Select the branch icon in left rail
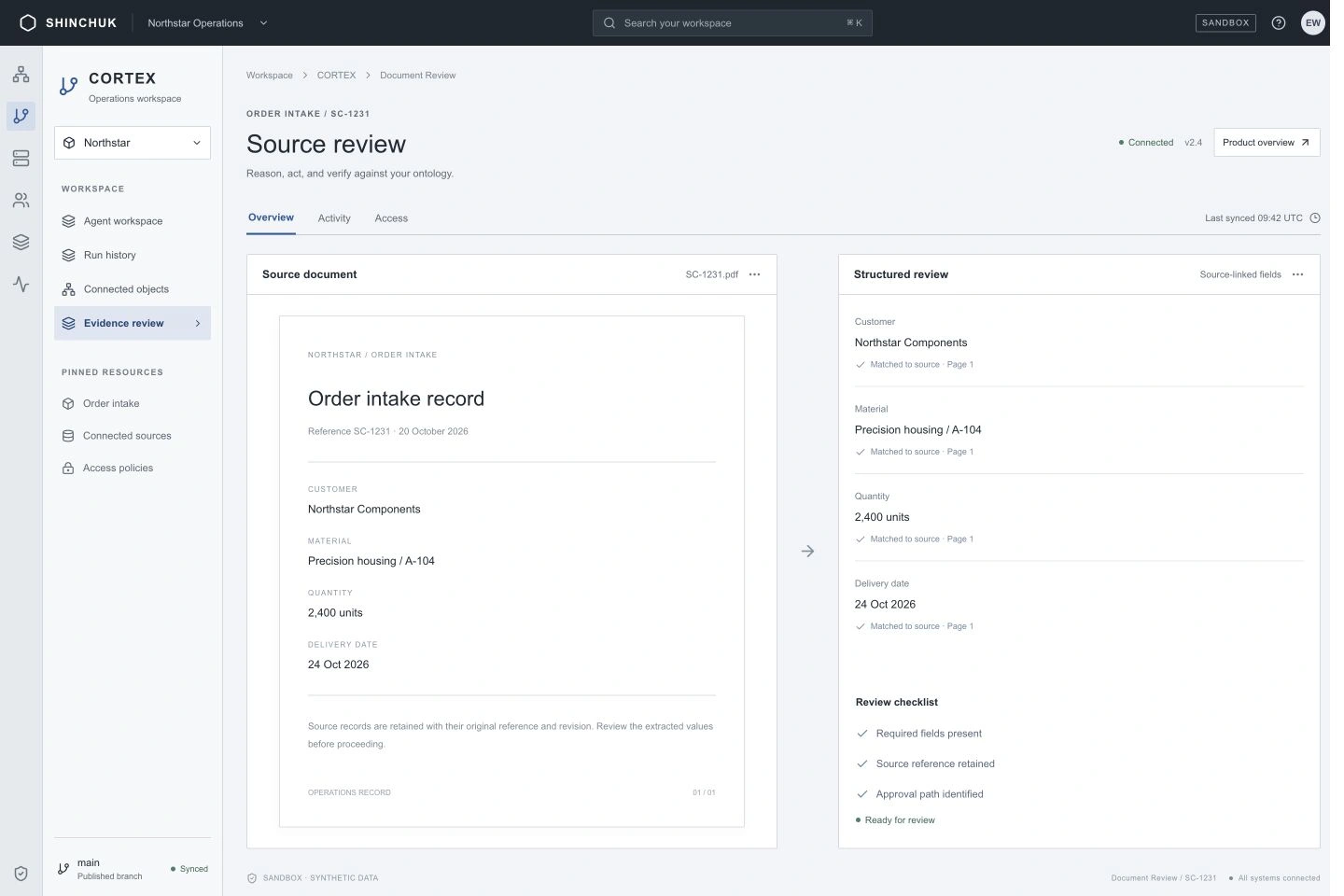The width and height of the screenshot is (1344, 896). pyautogui.click(x=21, y=116)
